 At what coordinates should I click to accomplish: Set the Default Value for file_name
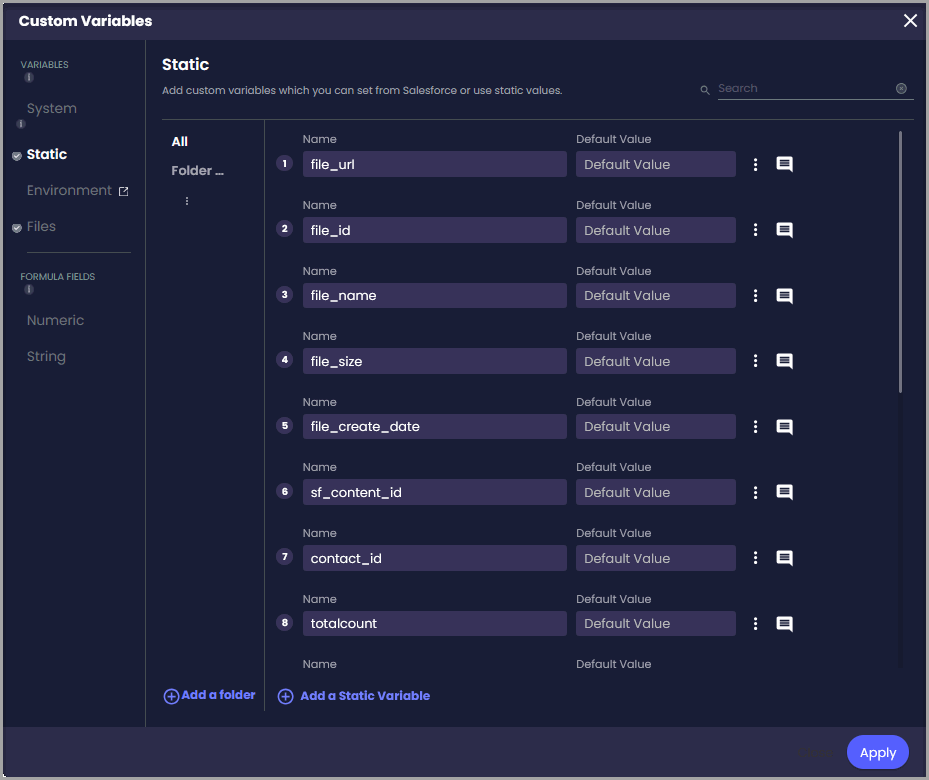(655, 296)
